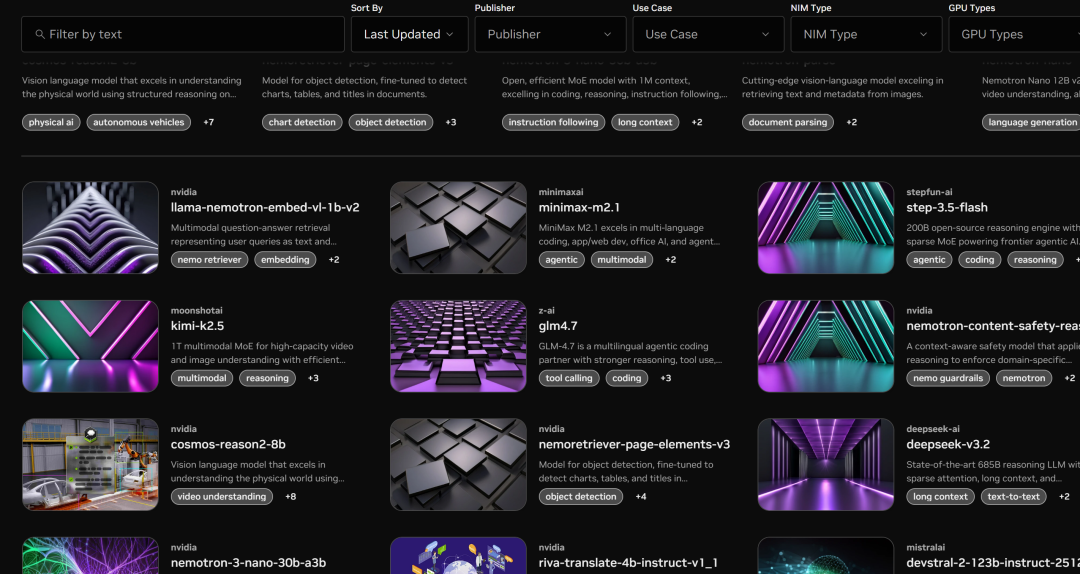Click the multimodal tag under kimi-k2.5
The height and width of the screenshot is (574, 1080).
click(x=202, y=378)
